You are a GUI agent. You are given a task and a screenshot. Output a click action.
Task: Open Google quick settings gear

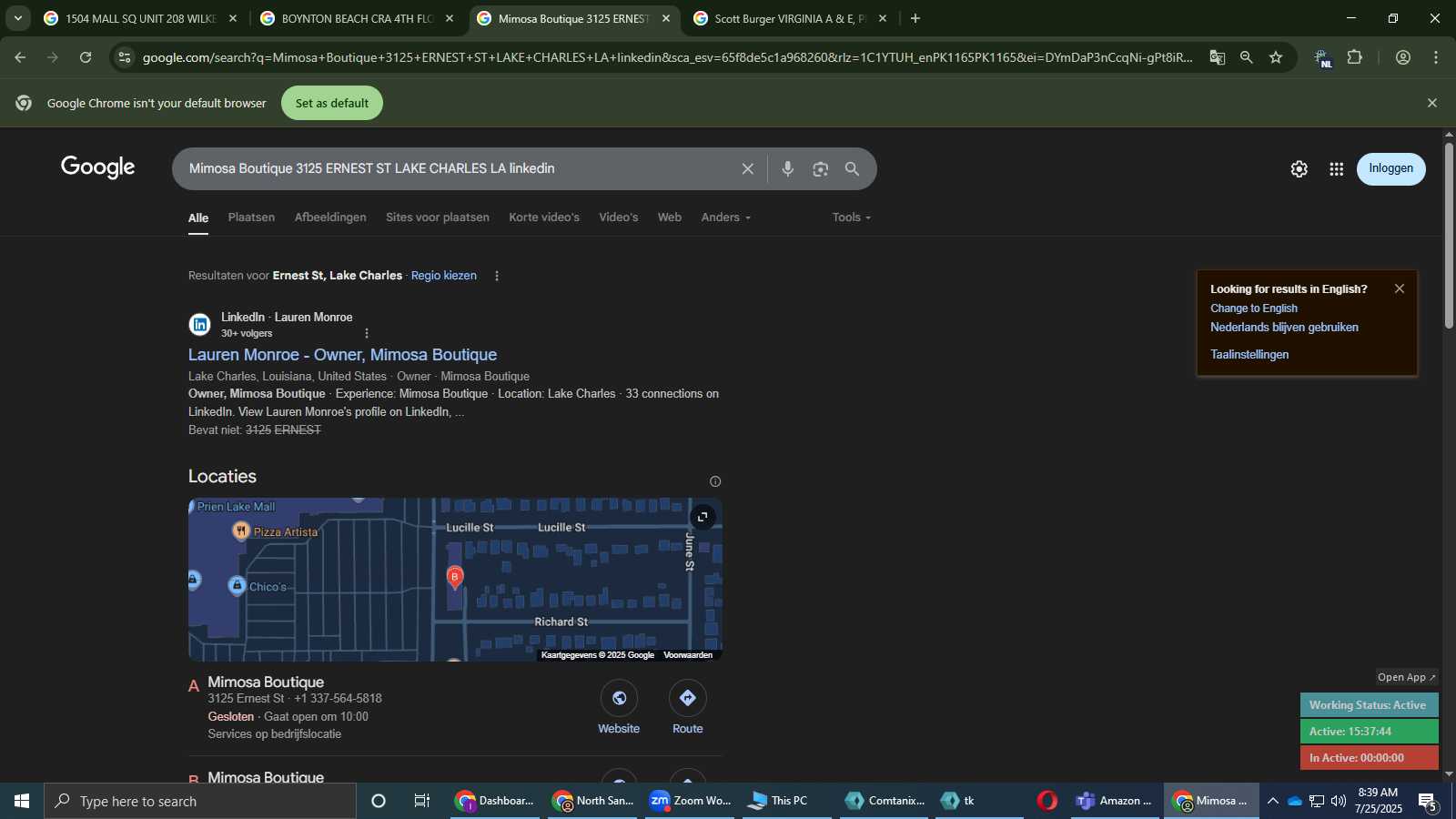pos(1299,169)
